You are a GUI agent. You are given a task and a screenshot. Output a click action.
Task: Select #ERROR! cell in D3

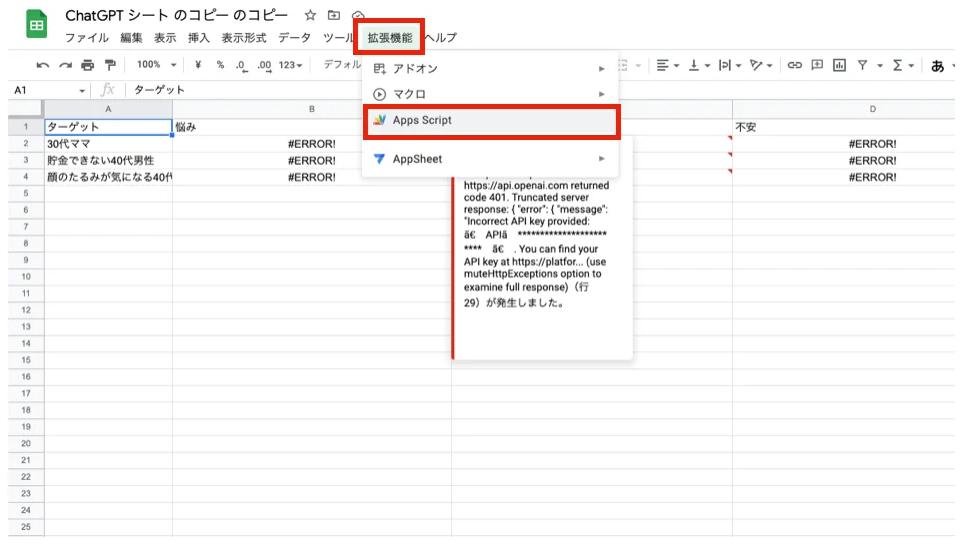(x=845, y=161)
